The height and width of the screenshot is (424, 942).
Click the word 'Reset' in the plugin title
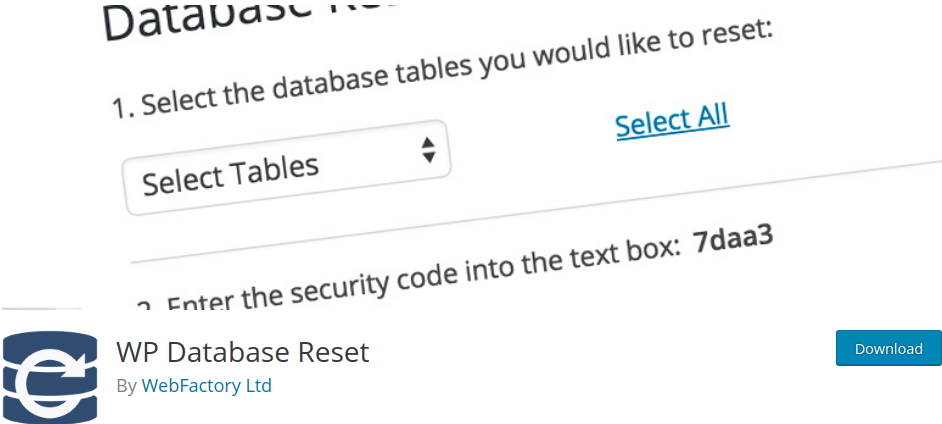pyautogui.click(x=334, y=352)
